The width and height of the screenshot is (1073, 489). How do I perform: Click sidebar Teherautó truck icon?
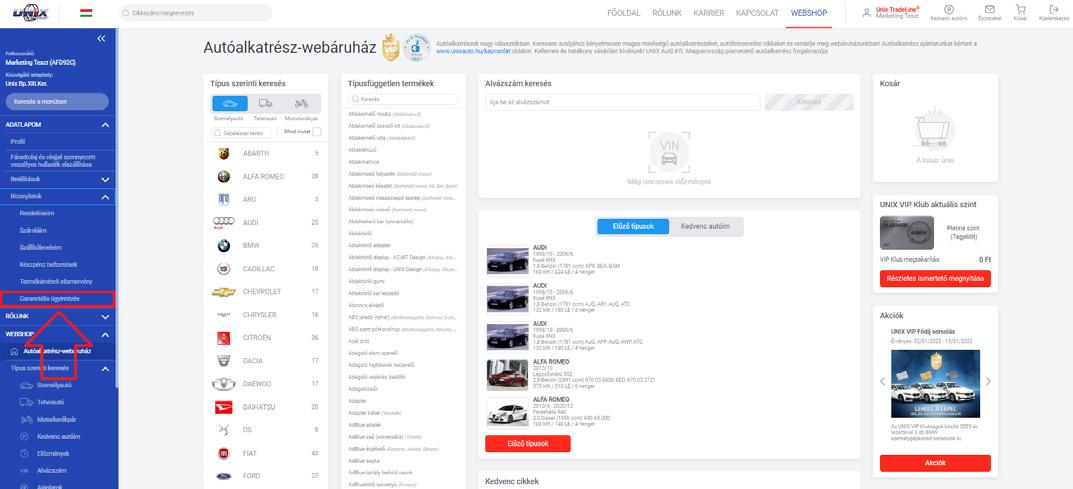tap(26, 402)
